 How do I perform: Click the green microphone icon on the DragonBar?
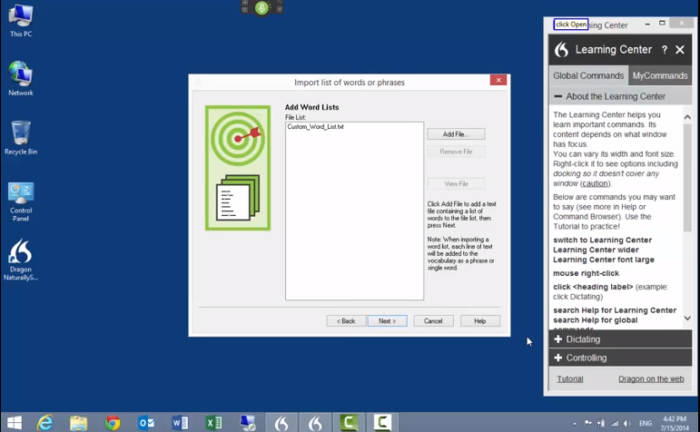(262, 8)
